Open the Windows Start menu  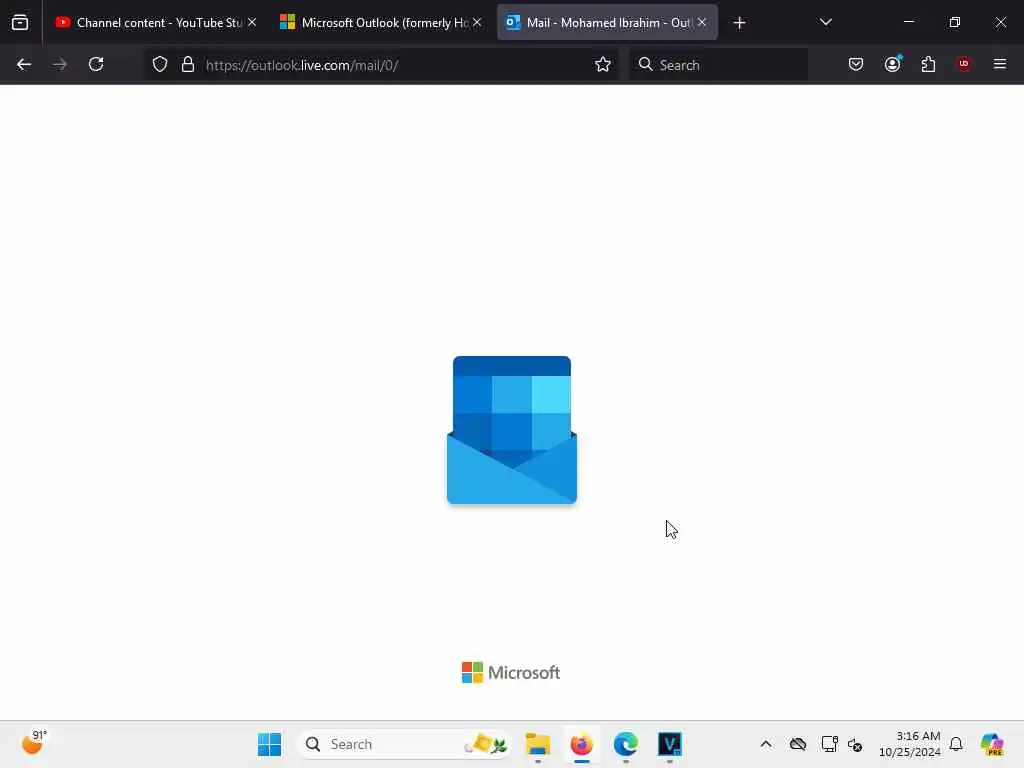(x=269, y=744)
